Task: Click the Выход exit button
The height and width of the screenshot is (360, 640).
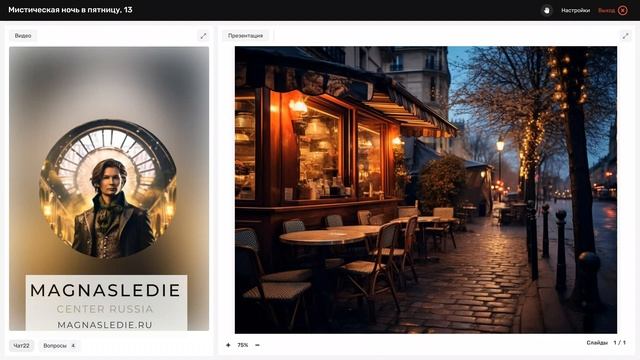Action: point(606,11)
